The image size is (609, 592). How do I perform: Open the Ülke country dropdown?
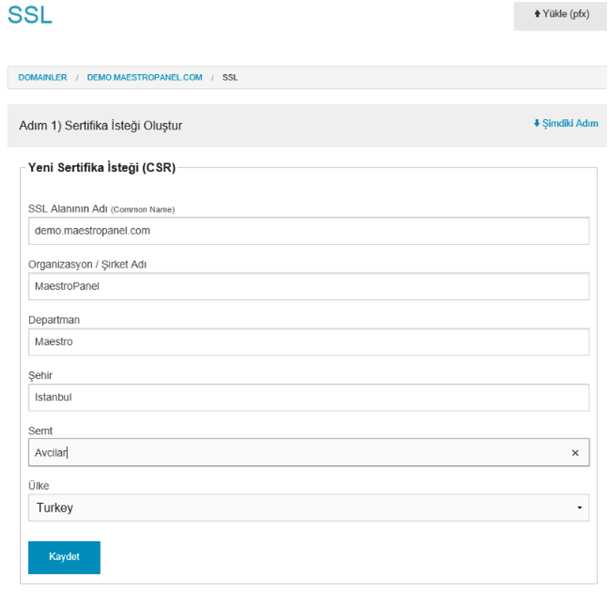pyautogui.click(x=309, y=508)
